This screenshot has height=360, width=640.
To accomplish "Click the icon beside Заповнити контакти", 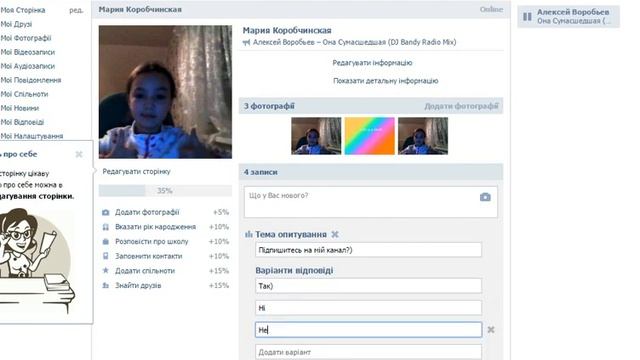I will point(106,256).
